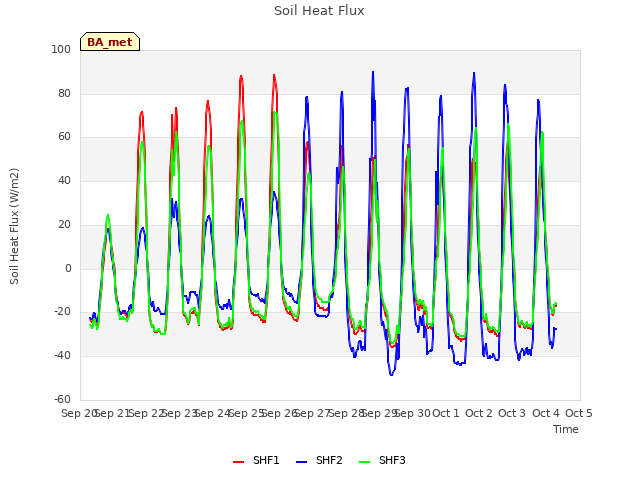This screenshot has height=480, width=640.
Task: Toggle the SHF1 legend entry
Action: click(256, 460)
